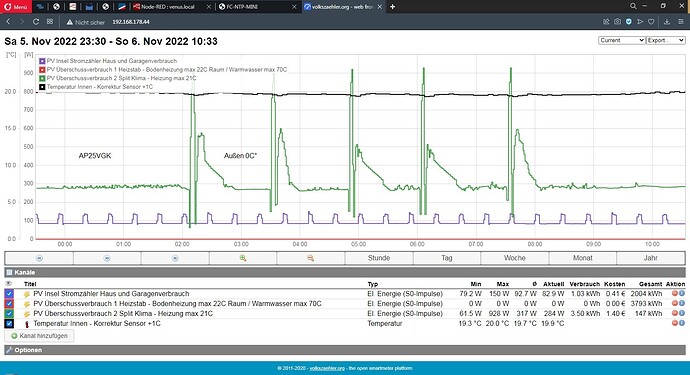690x375 pixels.
Task: Click the Woche time range button
Action: click(514, 258)
